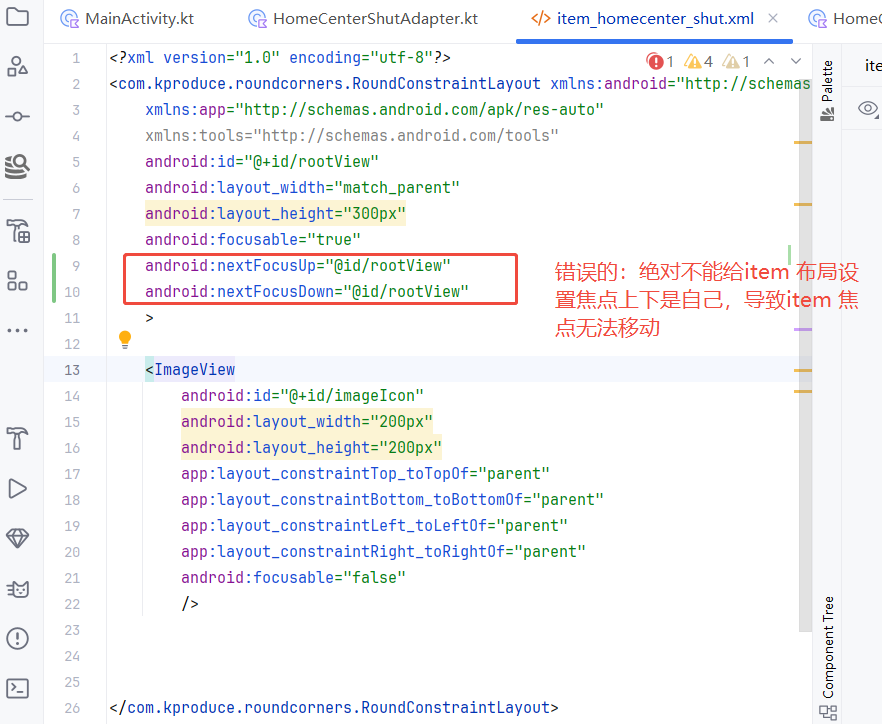Open the Terminal tool window
This screenshot has width=882, height=724.
pos(17,688)
